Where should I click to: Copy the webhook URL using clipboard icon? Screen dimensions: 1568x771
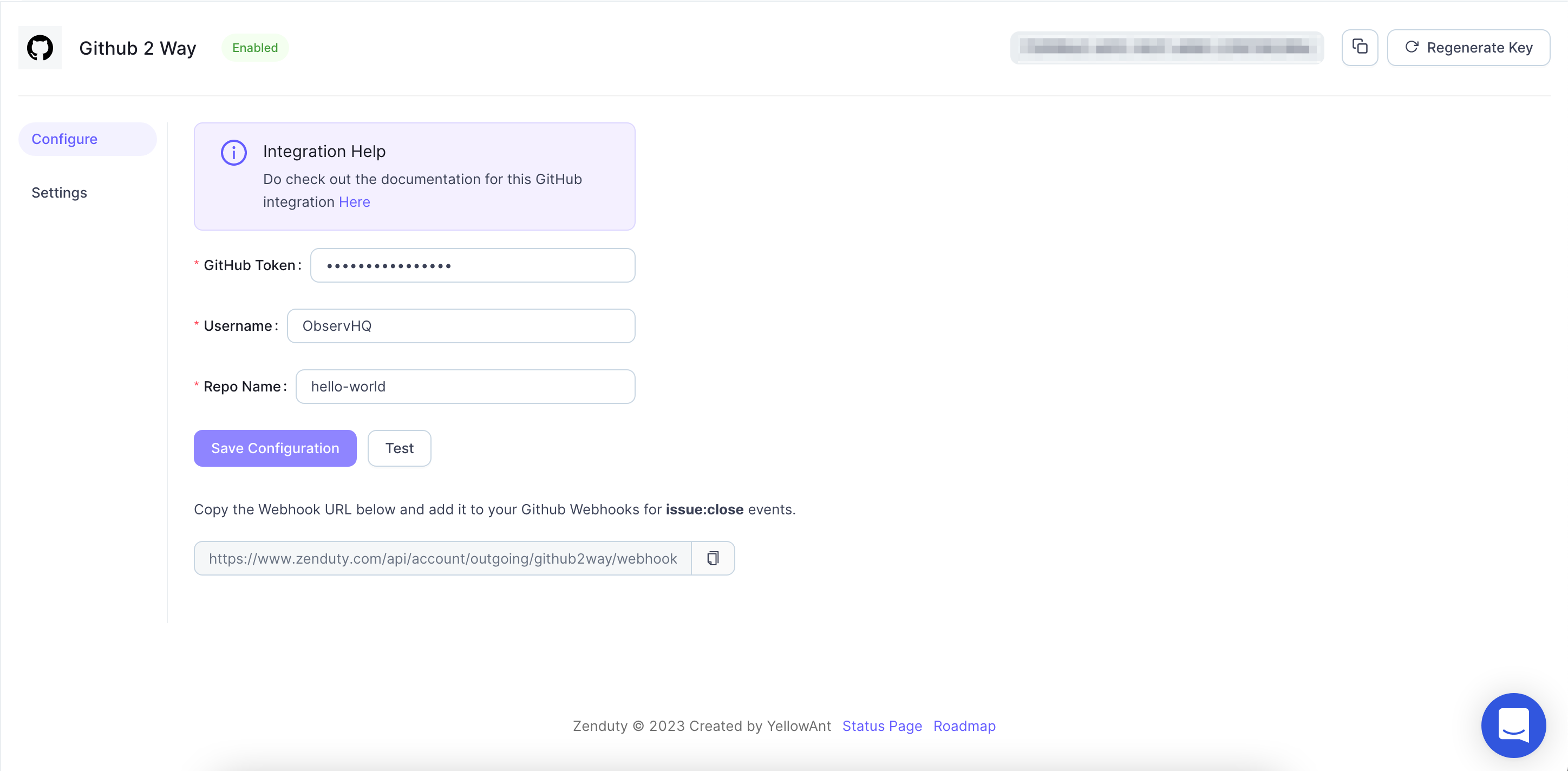[712, 558]
